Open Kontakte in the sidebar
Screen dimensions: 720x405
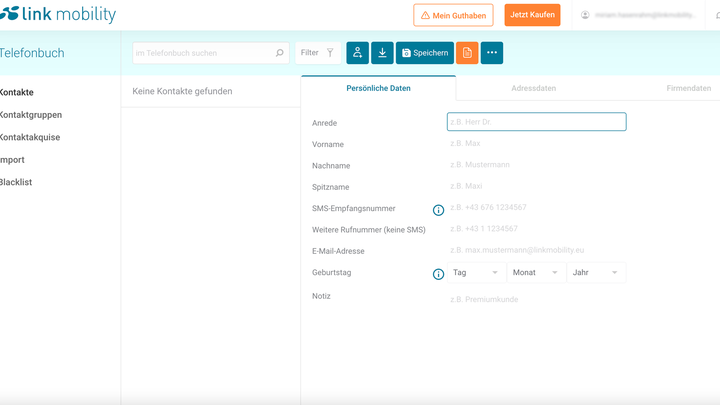[x=17, y=92]
